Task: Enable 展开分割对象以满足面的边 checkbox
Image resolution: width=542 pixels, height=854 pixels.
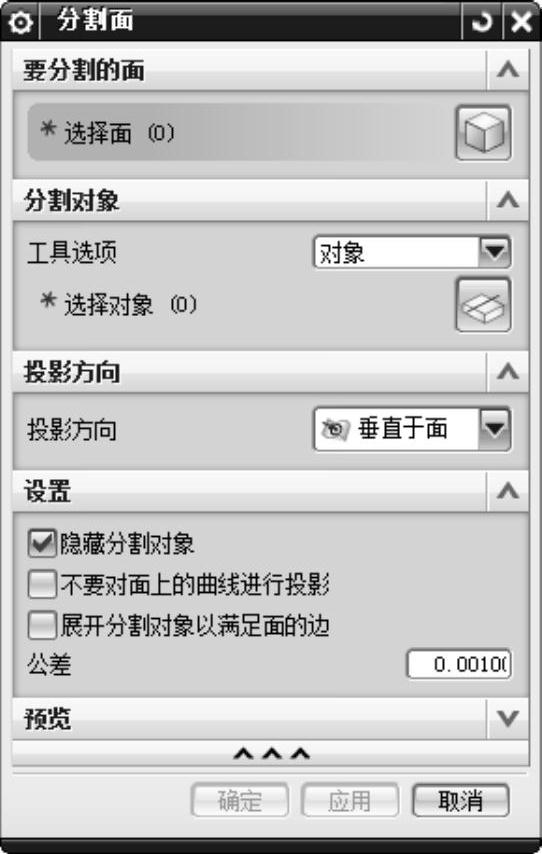Action: click(42, 625)
